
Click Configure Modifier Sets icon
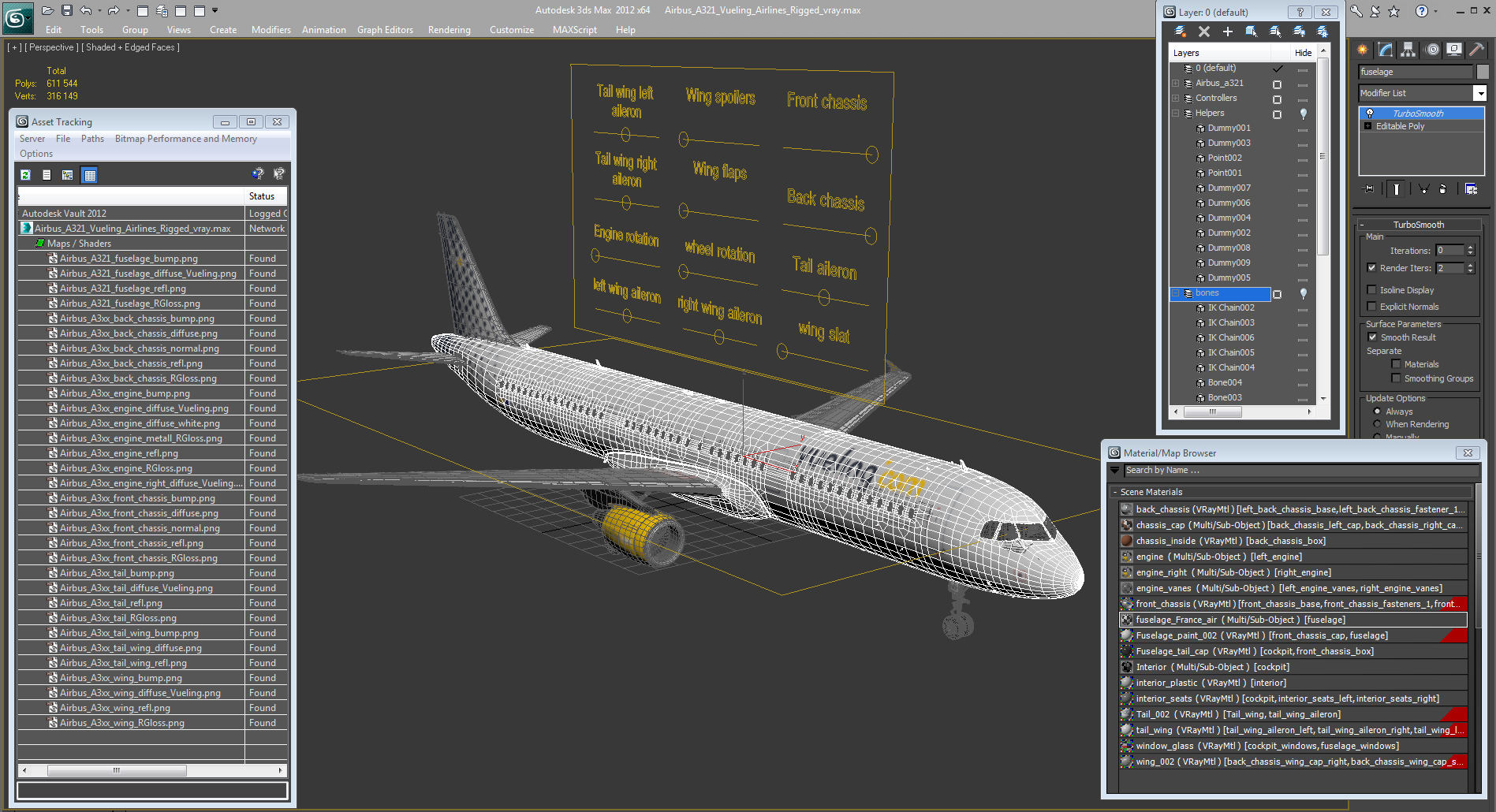(x=1471, y=189)
